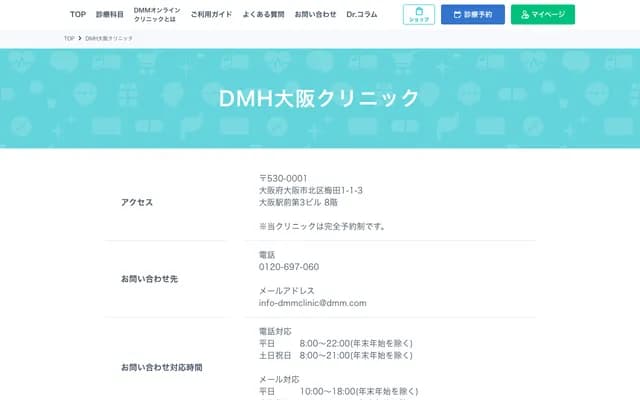Click 平日 10:00〜18:00 mail hours
This screenshot has height=400, width=640.
click(339, 391)
